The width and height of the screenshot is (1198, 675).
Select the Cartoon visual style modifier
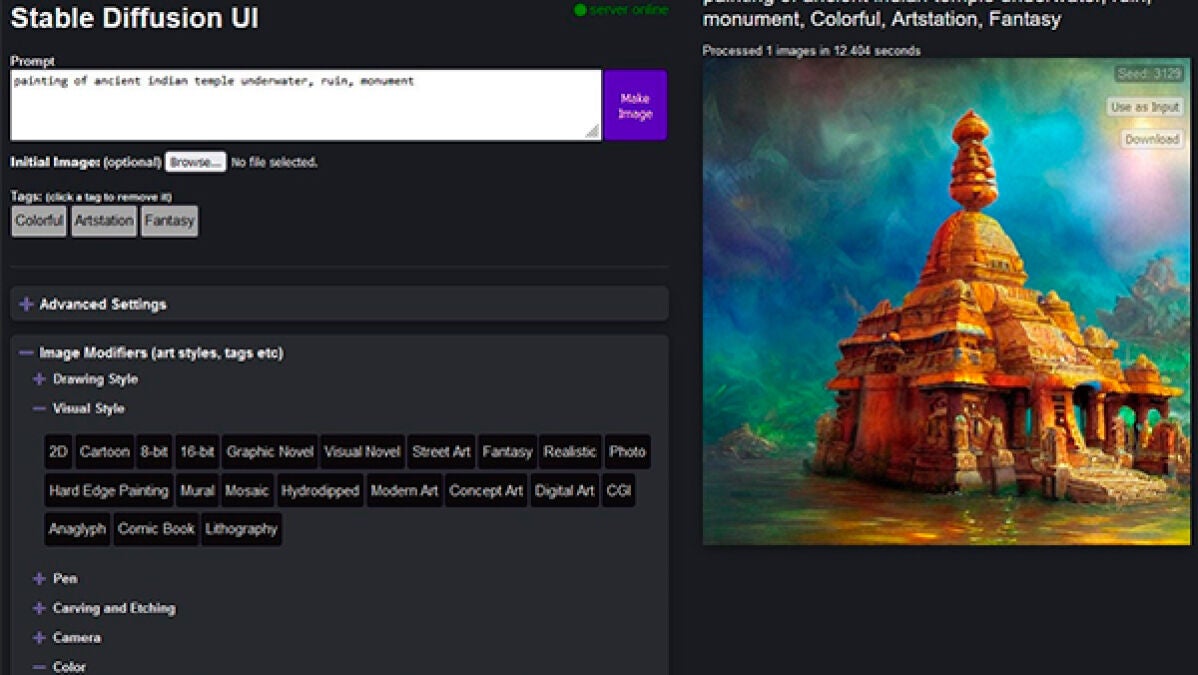pyautogui.click(x=105, y=452)
